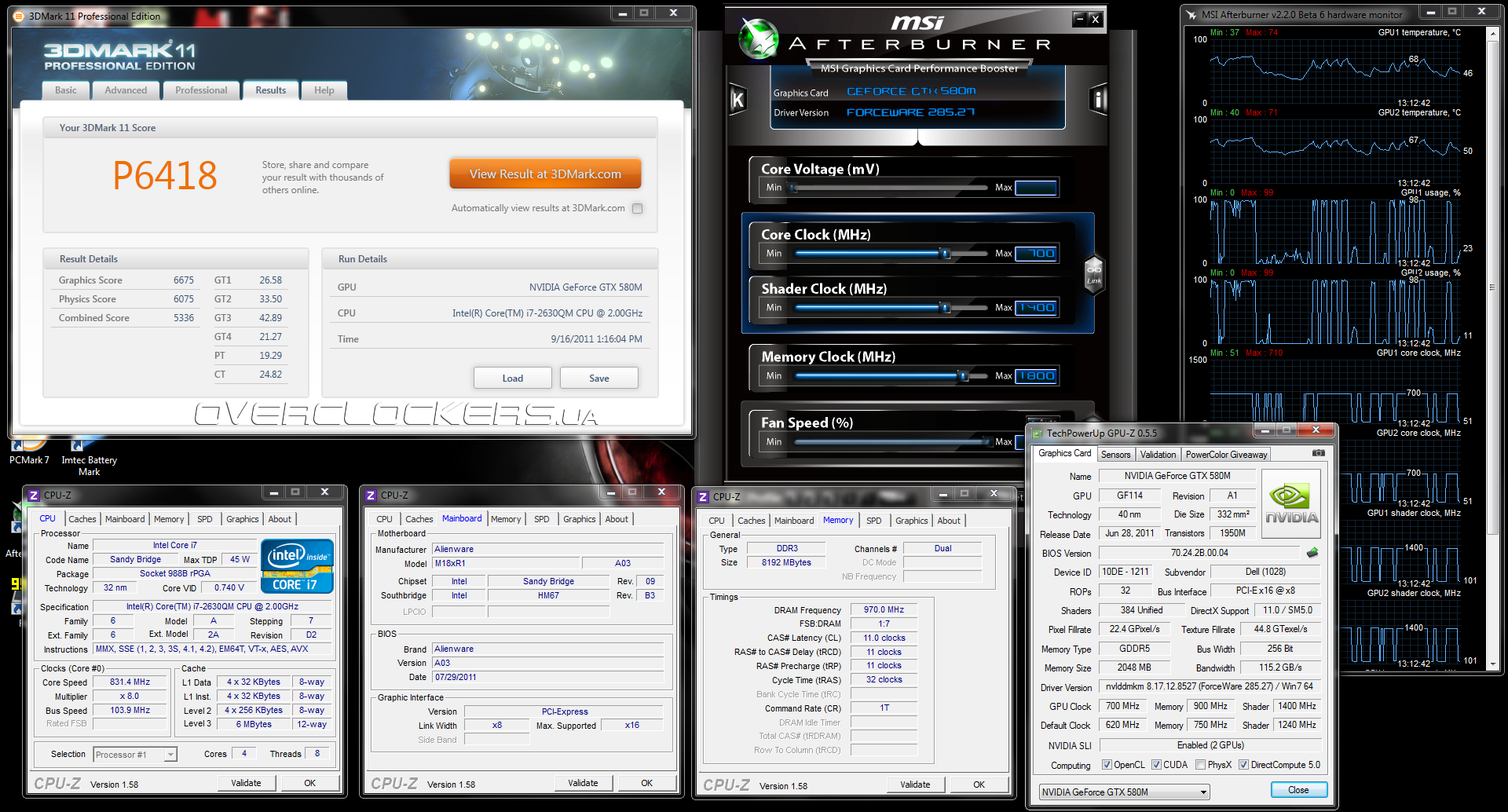The image size is (1508, 812).
Task: Click the Kombustor K button in Afterburner
Action: pyautogui.click(x=738, y=100)
